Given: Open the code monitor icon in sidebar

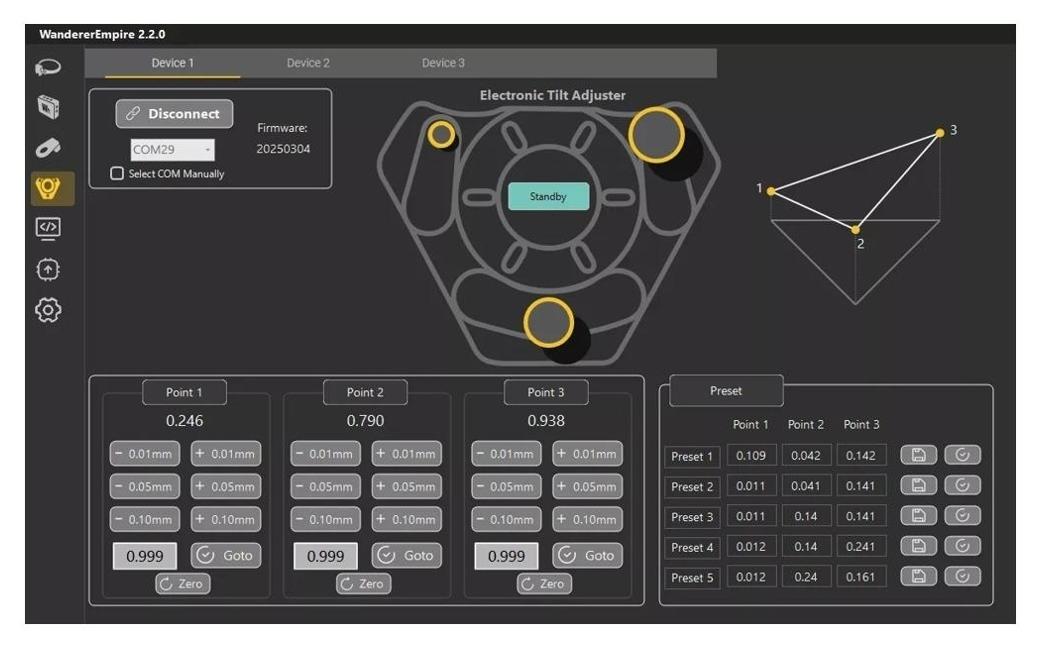Looking at the screenshot, I should pos(48,228).
